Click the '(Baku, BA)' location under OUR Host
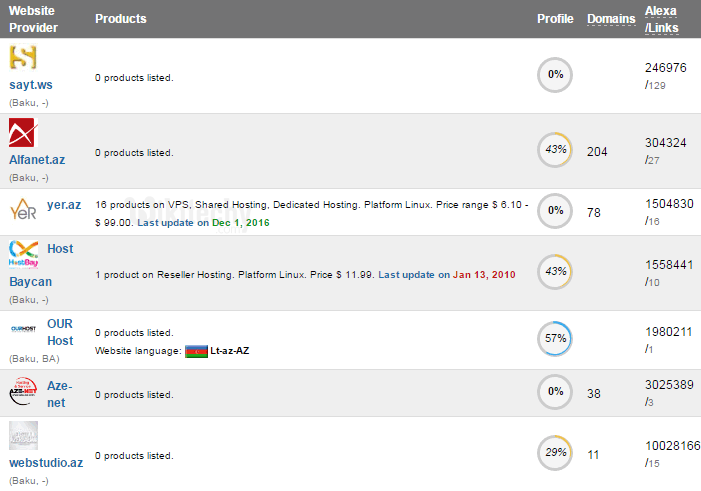Viewport: 701px width, 491px height. pyautogui.click(x=34, y=359)
